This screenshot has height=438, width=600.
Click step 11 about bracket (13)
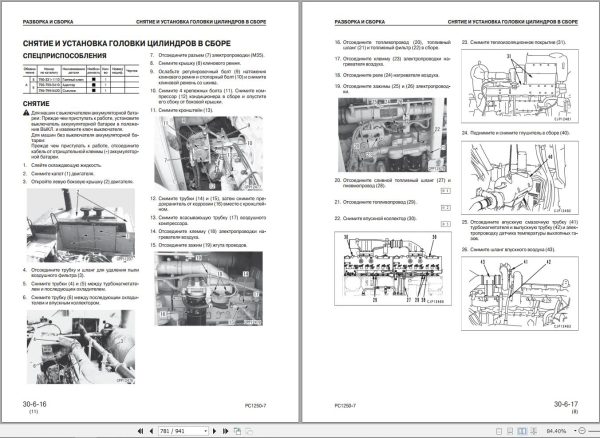181,110
